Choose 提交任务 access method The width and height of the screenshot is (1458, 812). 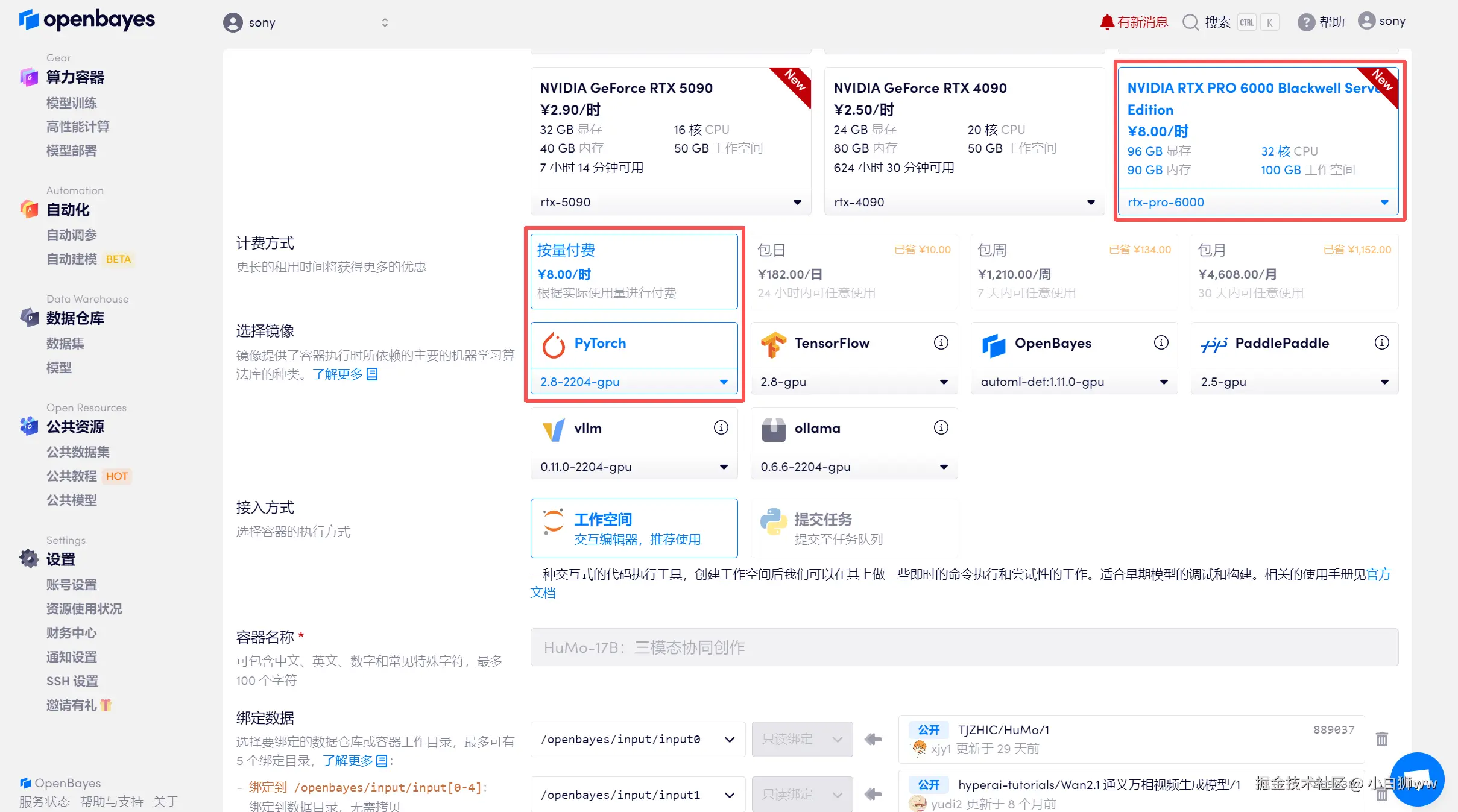pos(853,528)
